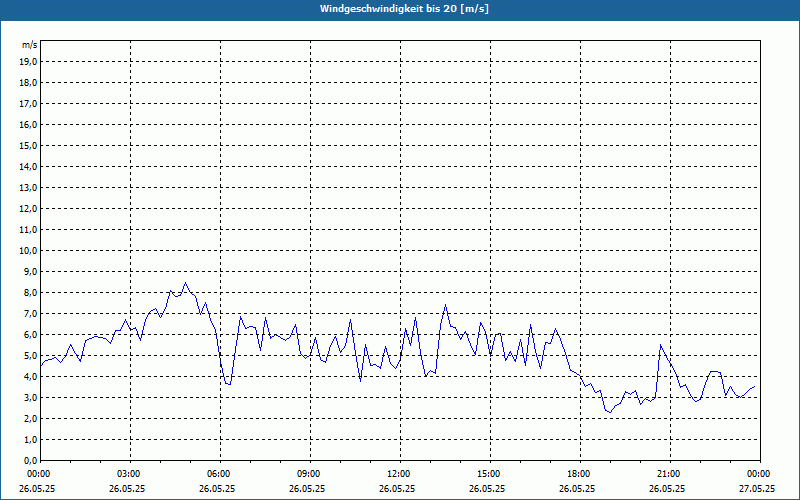Pick the "1,0" y-axis label
800x500 pixels.
[x=30, y=439]
